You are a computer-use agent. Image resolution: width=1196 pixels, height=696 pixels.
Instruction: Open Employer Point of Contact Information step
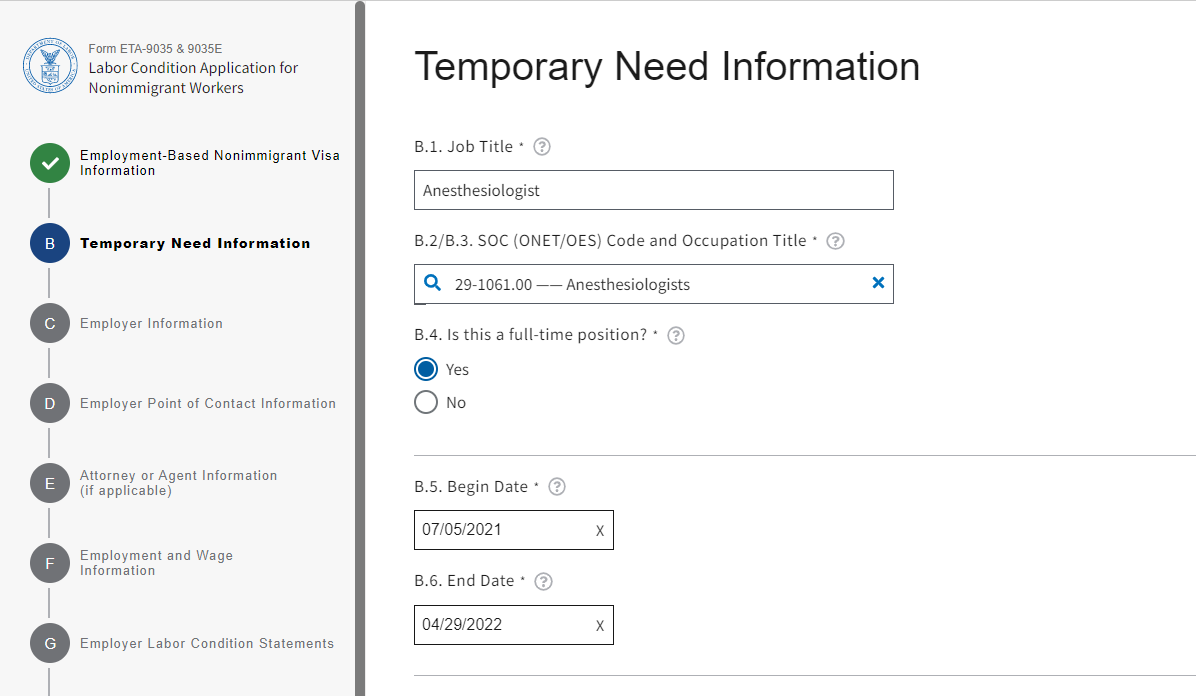[207, 403]
